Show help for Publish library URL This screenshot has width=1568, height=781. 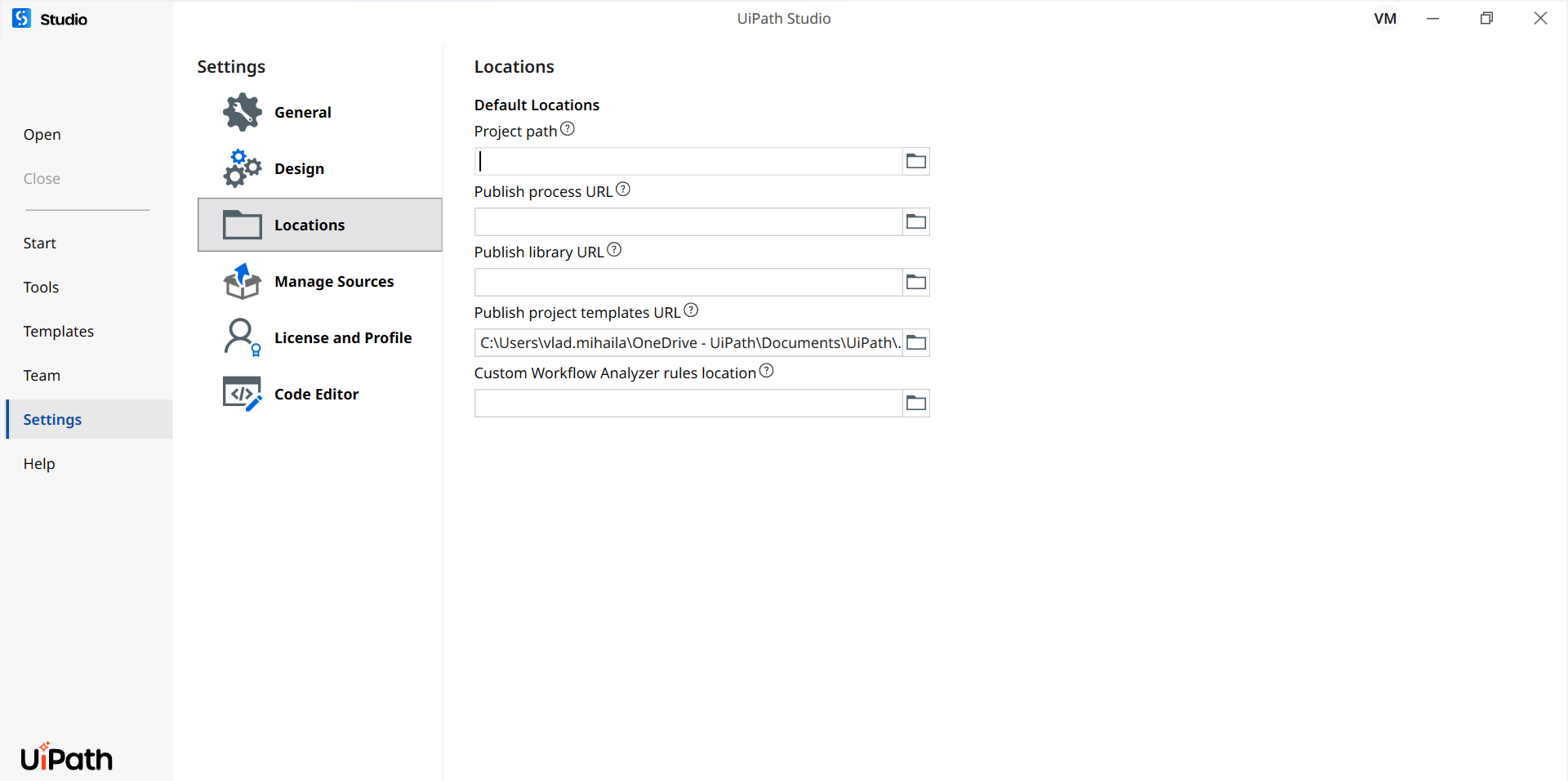pos(614,250)
